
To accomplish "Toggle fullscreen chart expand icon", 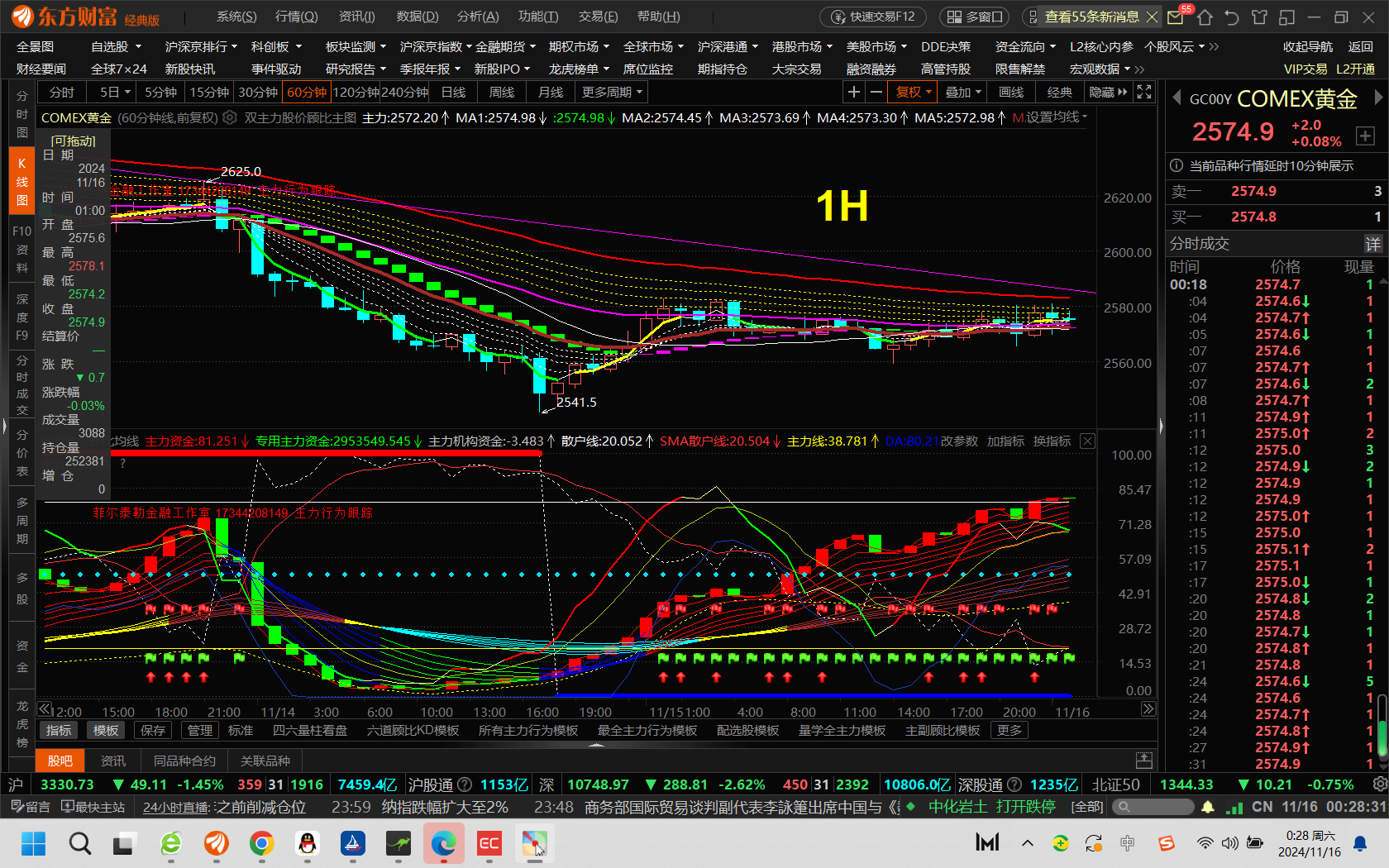I will pyautogui.click(x=1144, y=92).
